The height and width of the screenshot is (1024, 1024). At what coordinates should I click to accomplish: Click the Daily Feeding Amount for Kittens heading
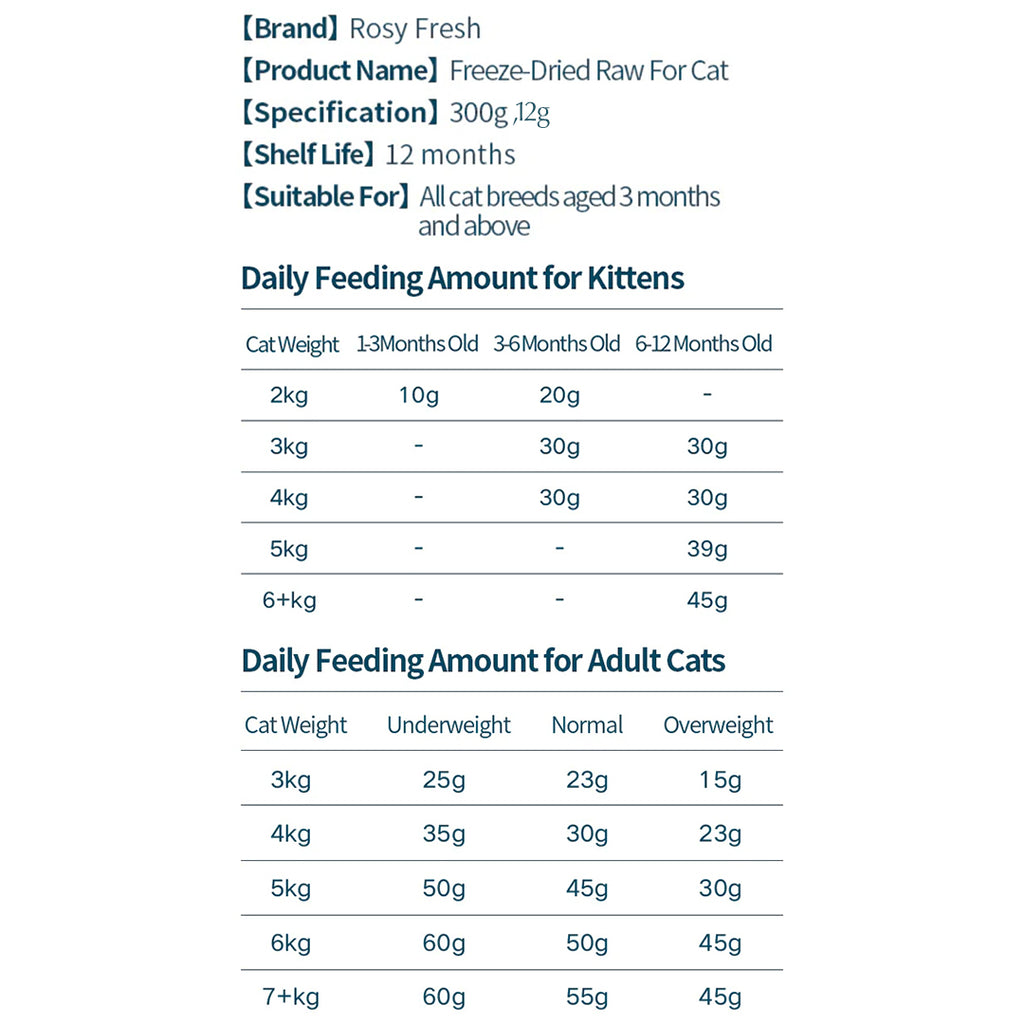462,278
